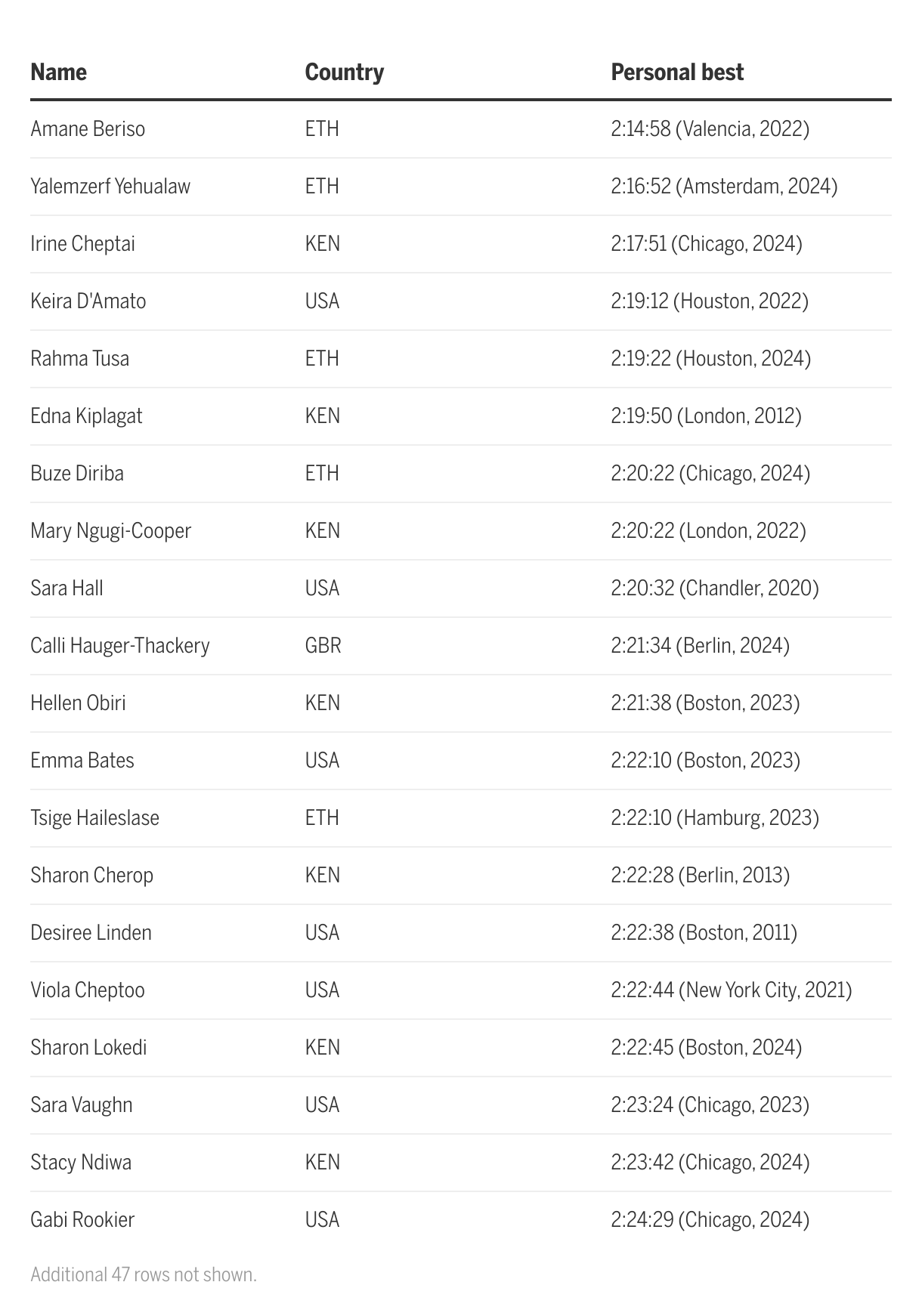Select the Amane Beriso name cell
The width and height of the screenshot is (922, 1316).
click(x=88, y=129)
